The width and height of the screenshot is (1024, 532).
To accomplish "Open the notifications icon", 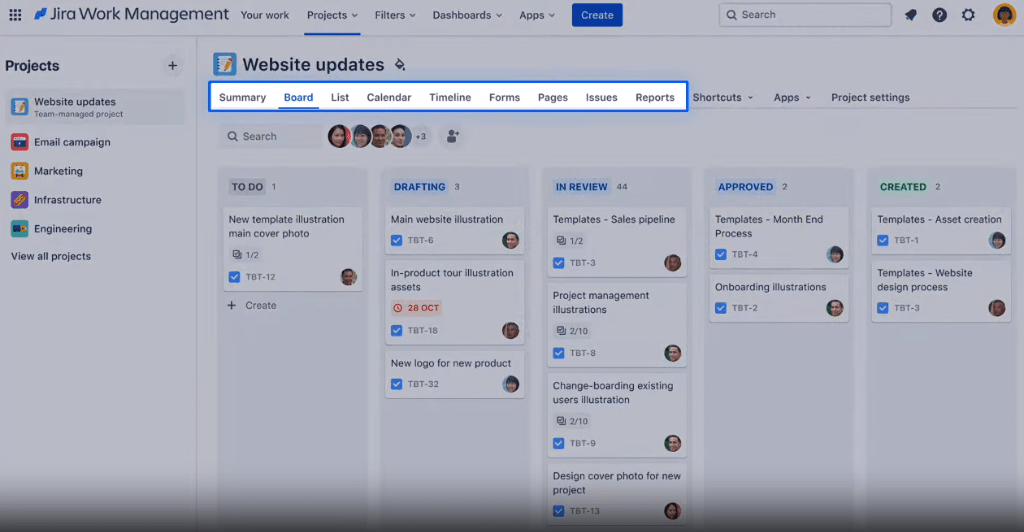I will 910,14.
